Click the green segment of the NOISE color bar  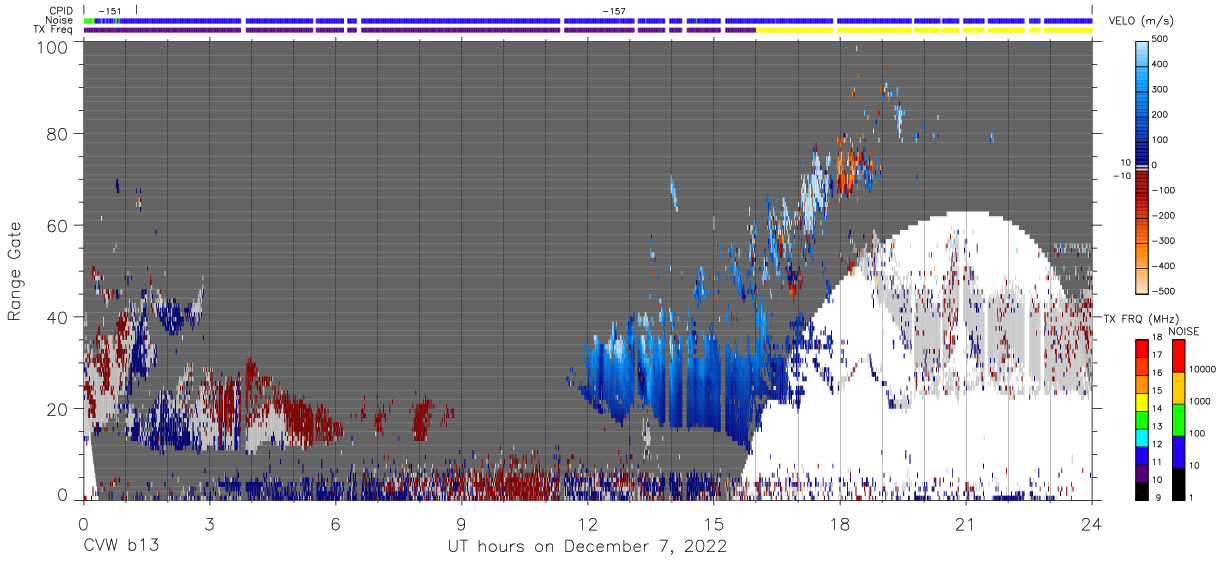[x=1178, y=420]
